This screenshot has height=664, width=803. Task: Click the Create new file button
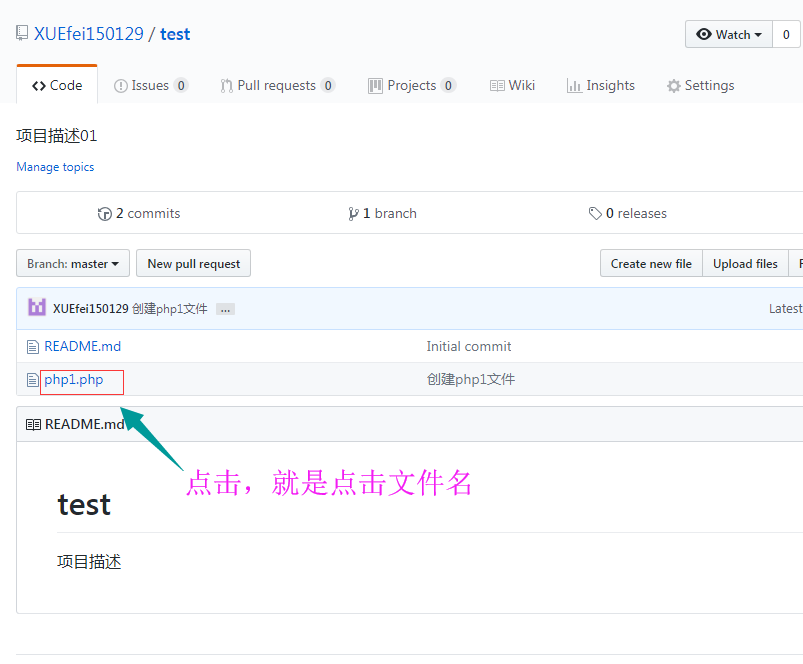tap(651, 264)
